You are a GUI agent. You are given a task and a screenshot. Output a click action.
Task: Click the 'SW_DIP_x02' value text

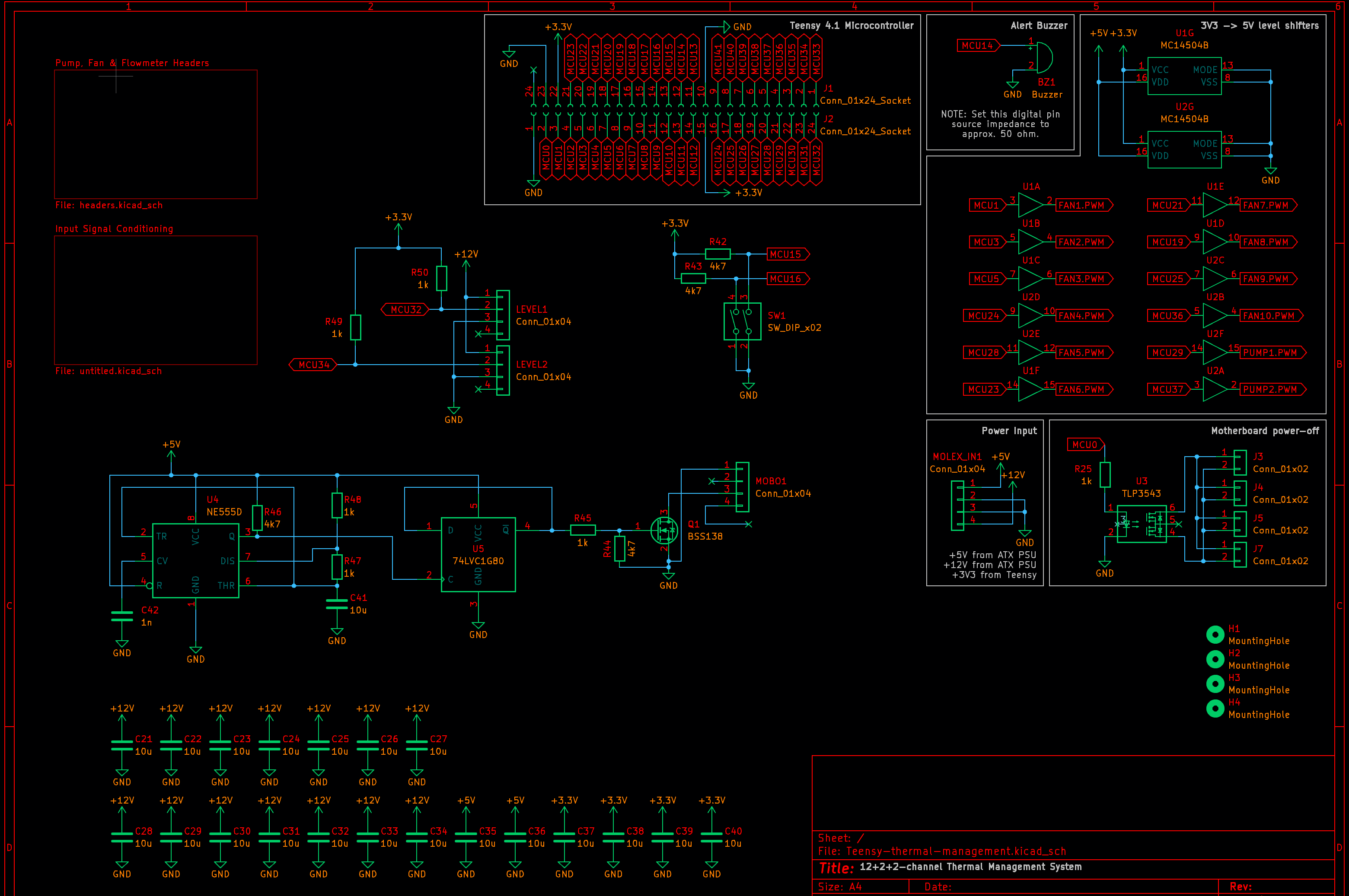(794, 327)
